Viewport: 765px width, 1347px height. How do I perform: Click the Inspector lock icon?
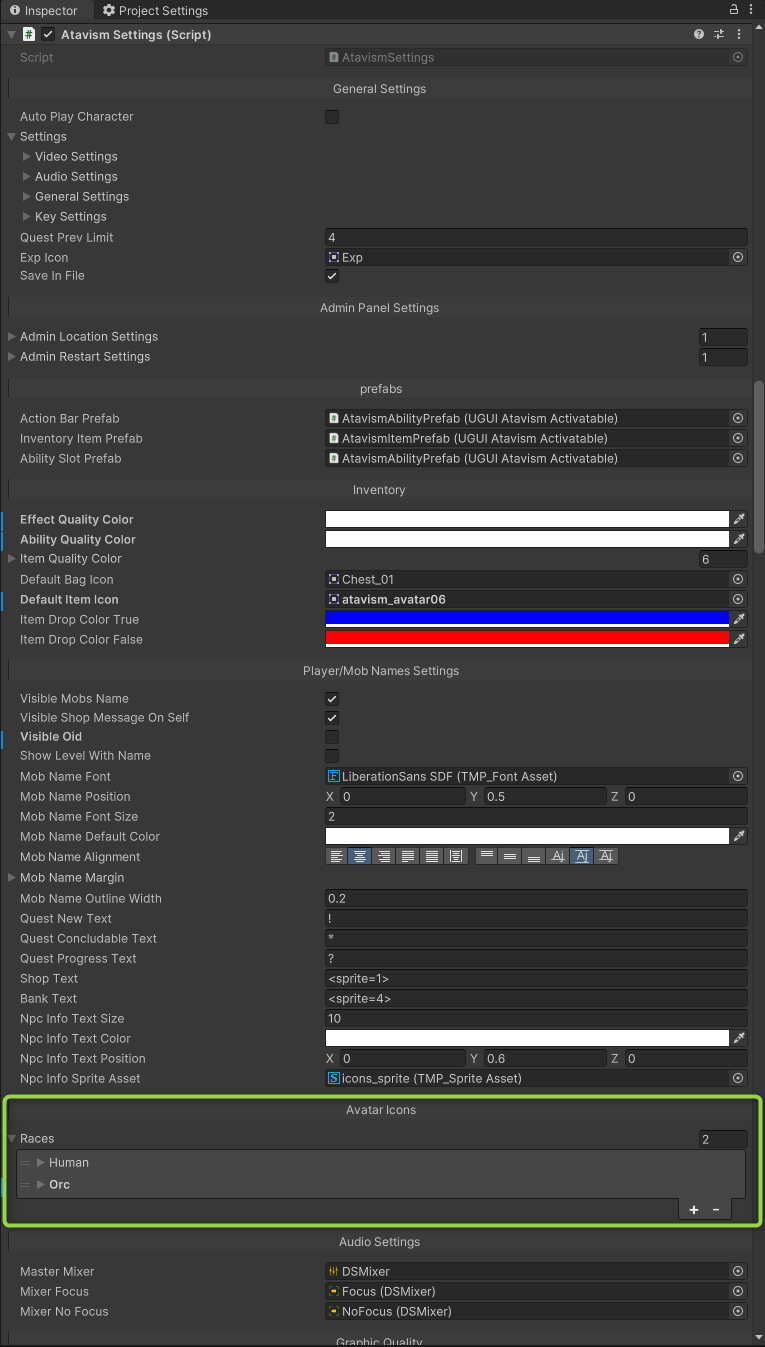734,10
